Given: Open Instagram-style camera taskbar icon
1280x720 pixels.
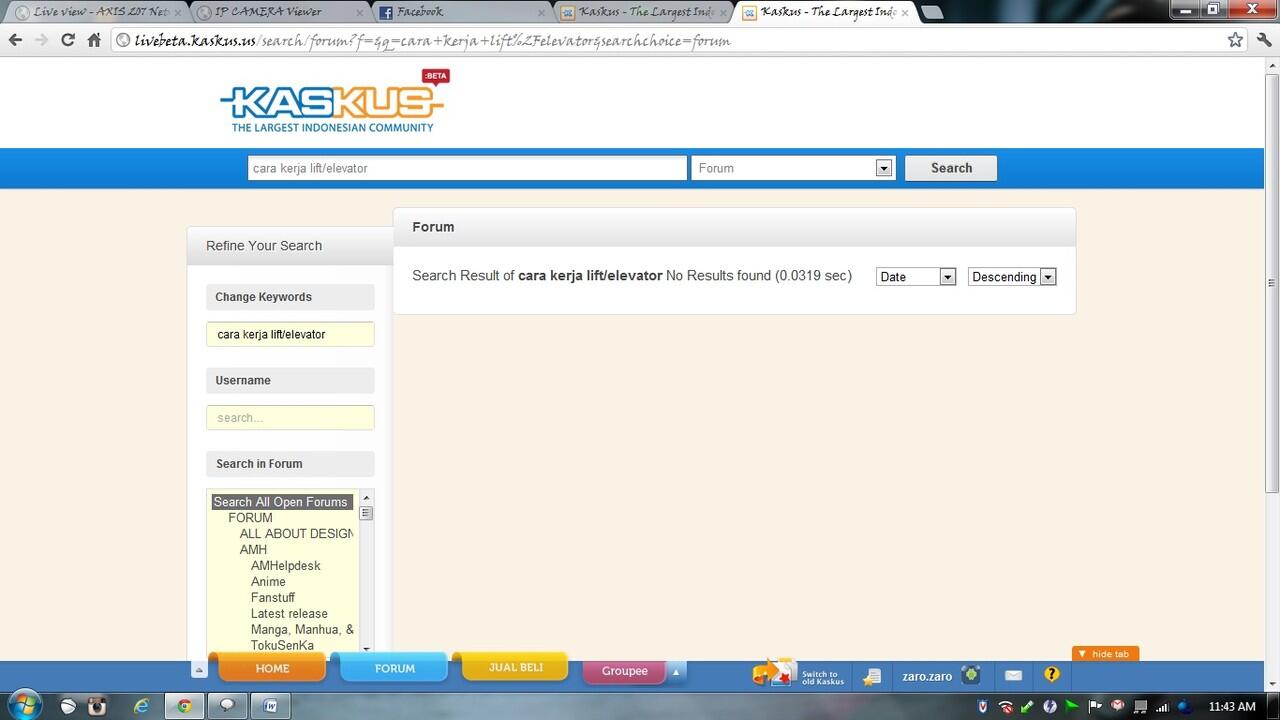Looking at the screenshot, I should 97,706.
